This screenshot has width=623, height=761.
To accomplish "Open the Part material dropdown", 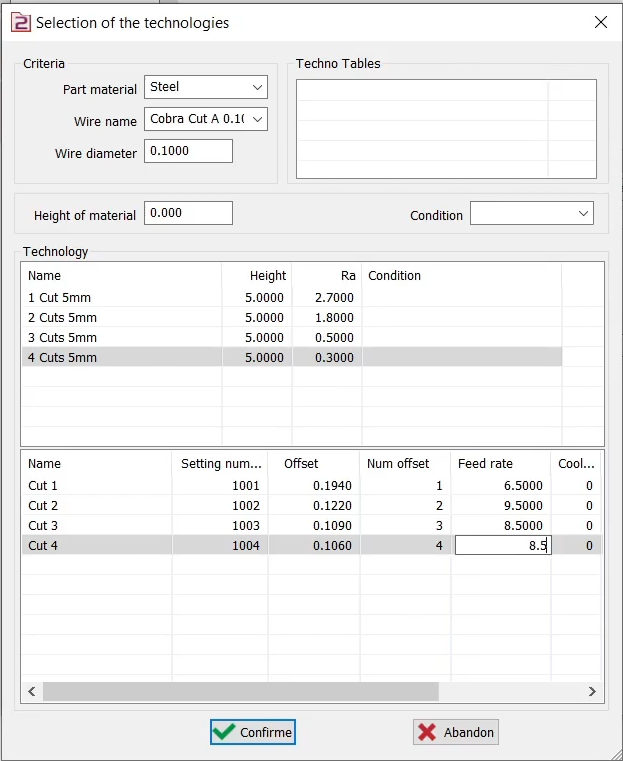I will tap(206, 88).
